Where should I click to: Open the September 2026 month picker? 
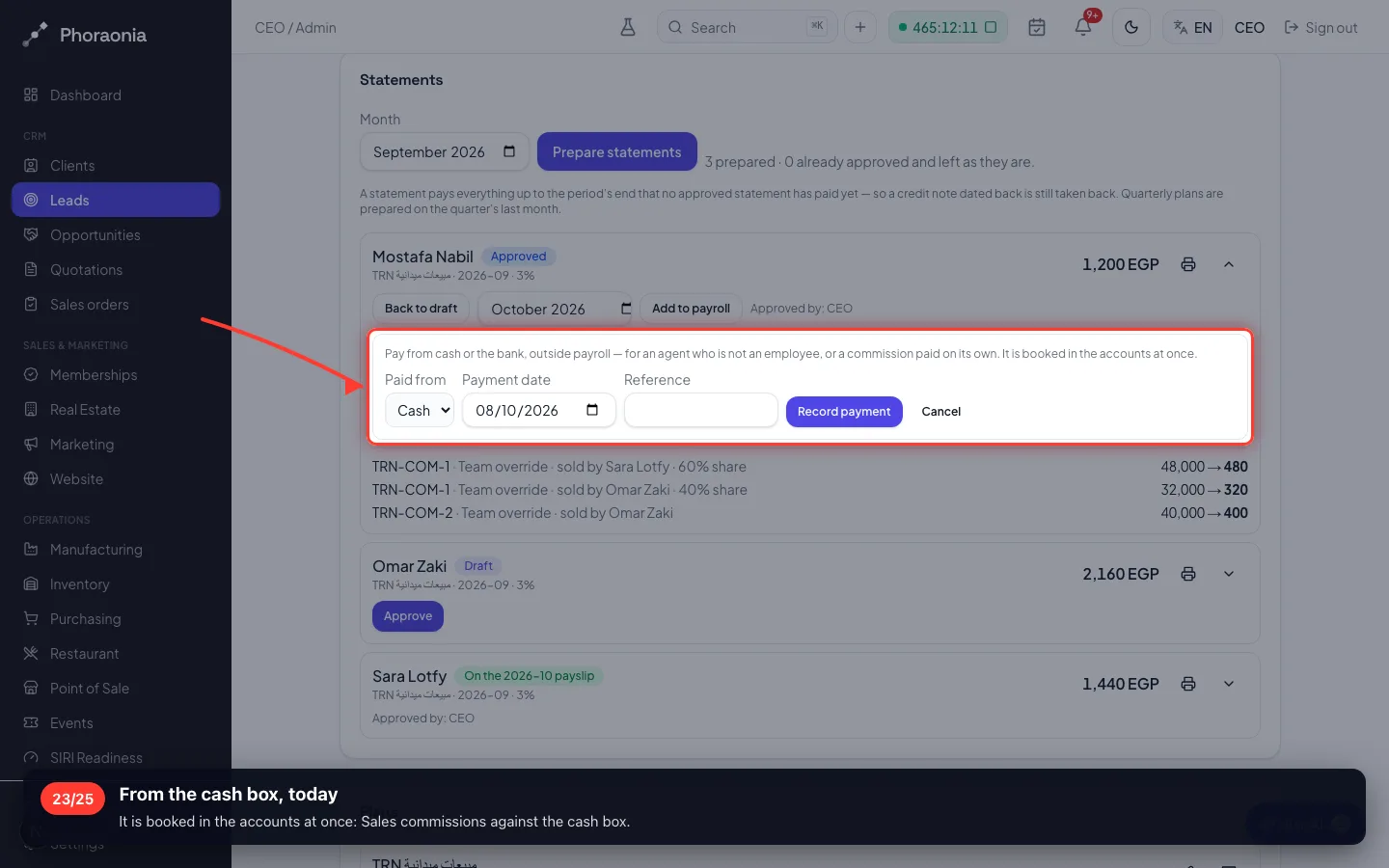445,152
